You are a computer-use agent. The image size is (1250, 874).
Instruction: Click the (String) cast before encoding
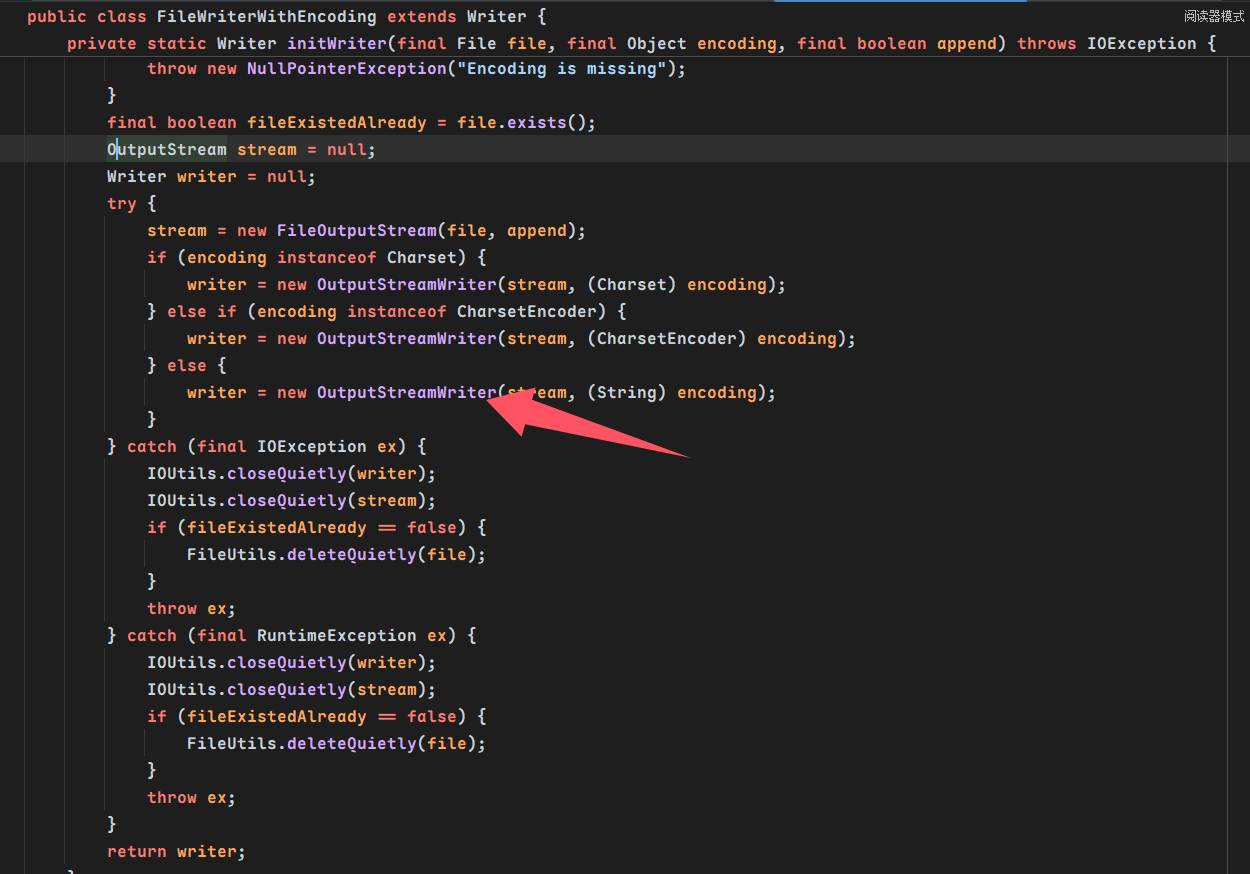626,393
